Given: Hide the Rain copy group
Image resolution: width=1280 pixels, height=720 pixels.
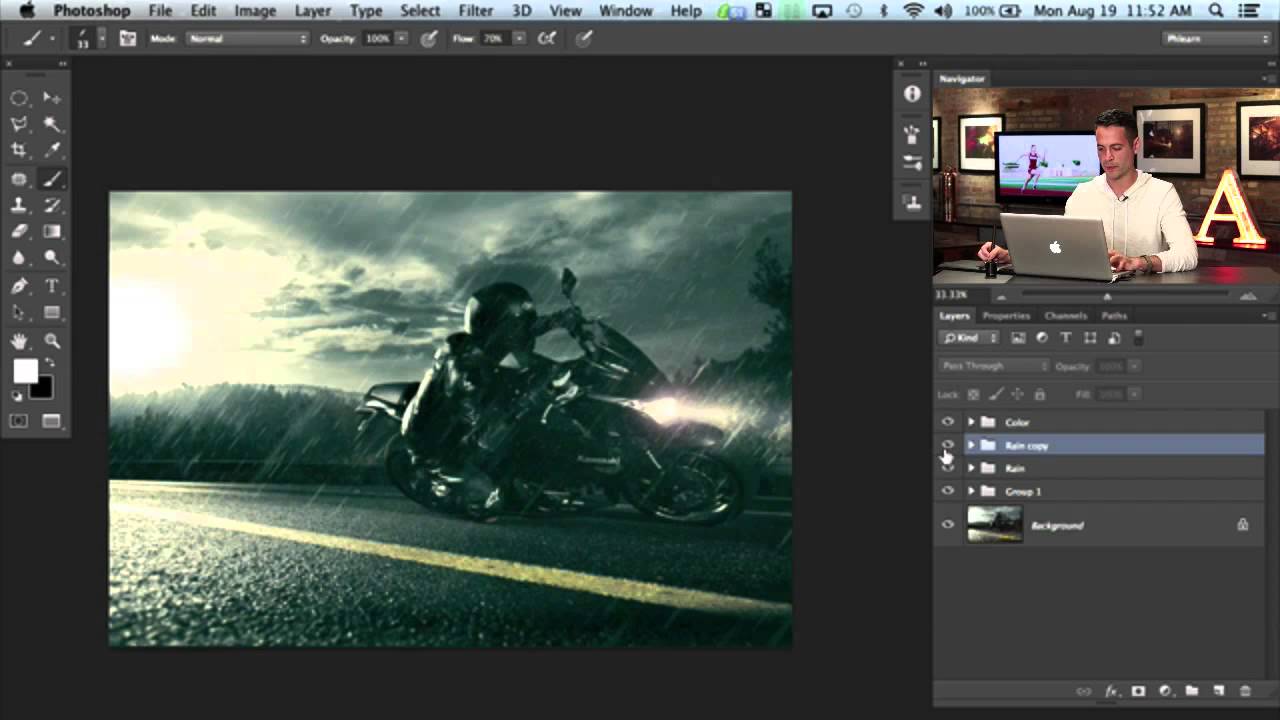Looking at the screenshot, I should [x=948, y=445].
